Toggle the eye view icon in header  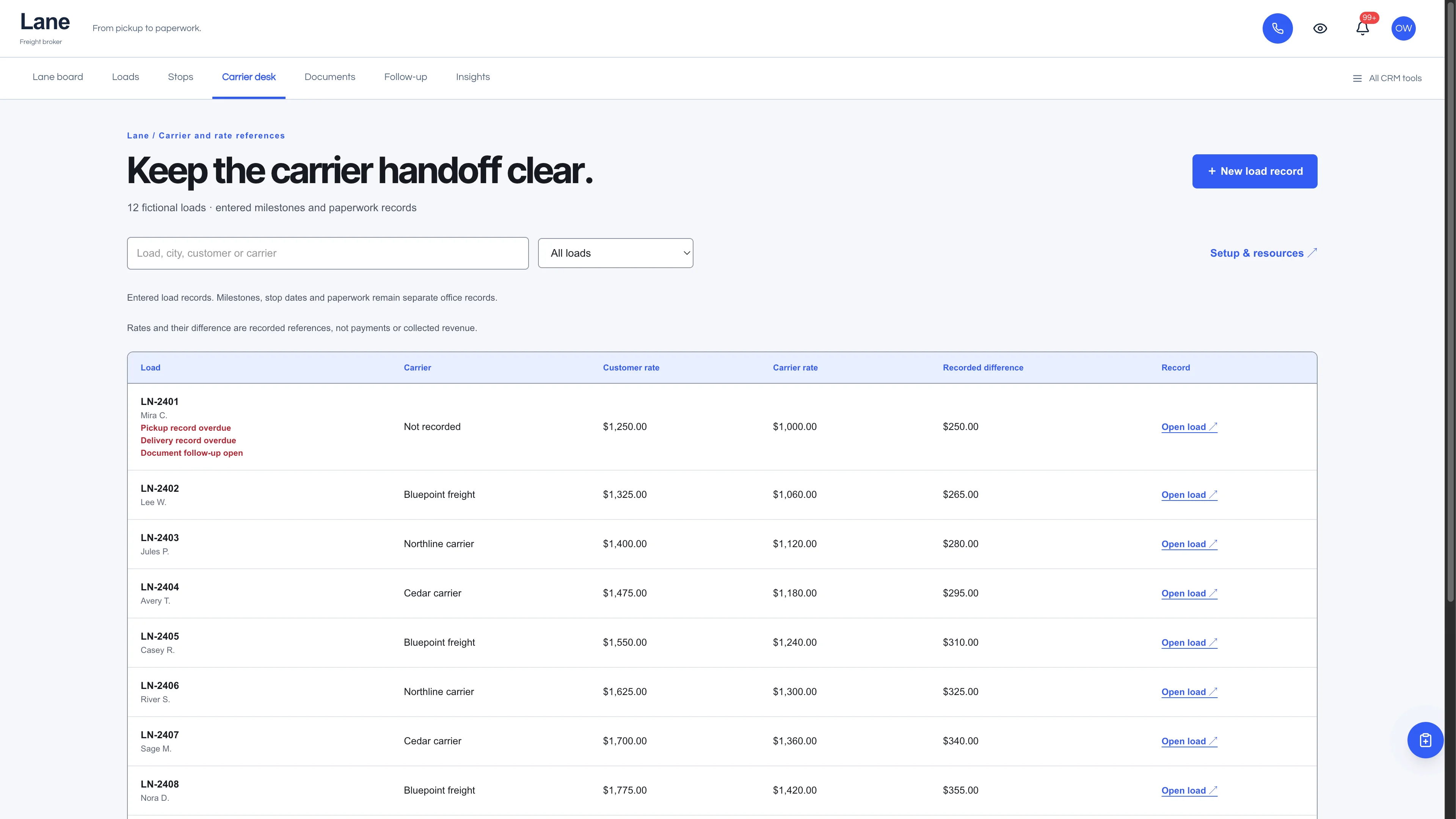click(1320, 28)
